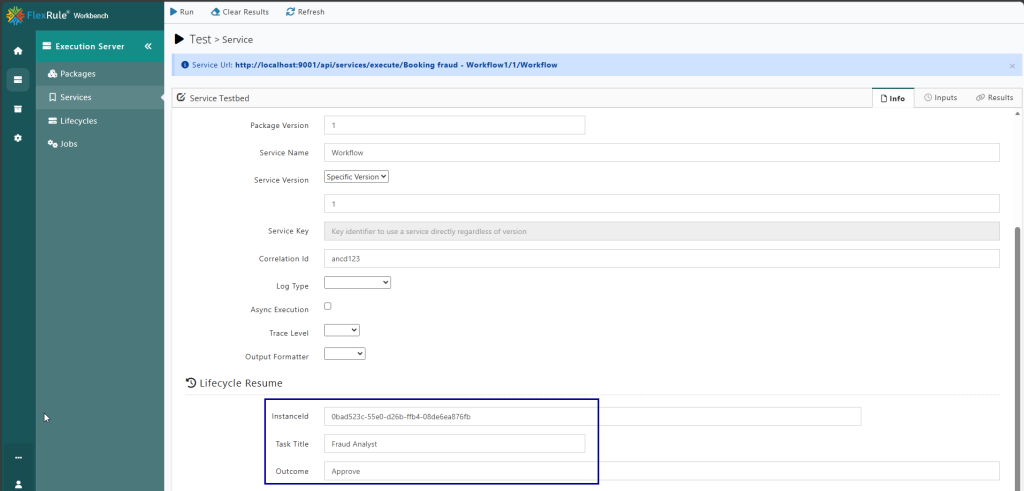The height and width of the screenshot is (491, 1024).
Task: Open the Output Formatter dropdown
Action: [345, 353]
